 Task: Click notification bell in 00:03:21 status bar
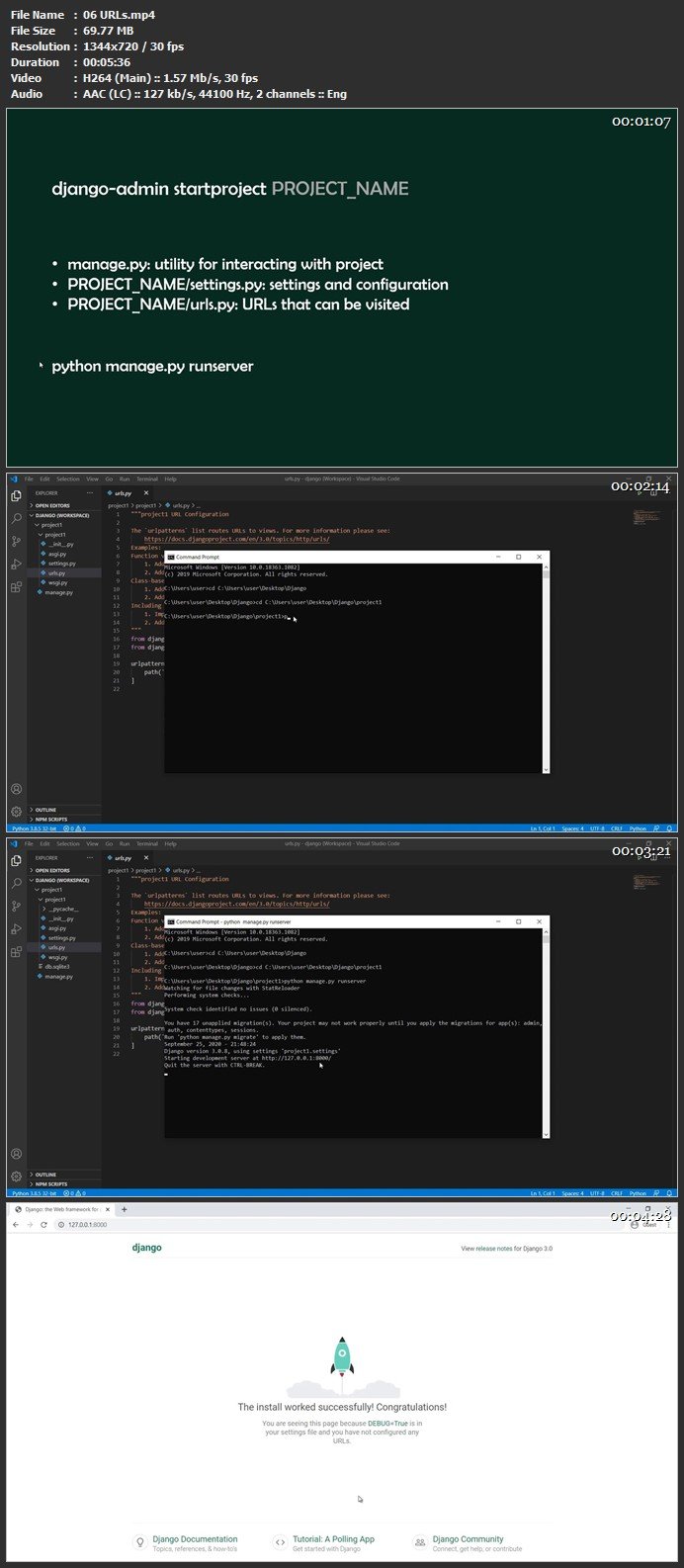[x=670, y=1193]
